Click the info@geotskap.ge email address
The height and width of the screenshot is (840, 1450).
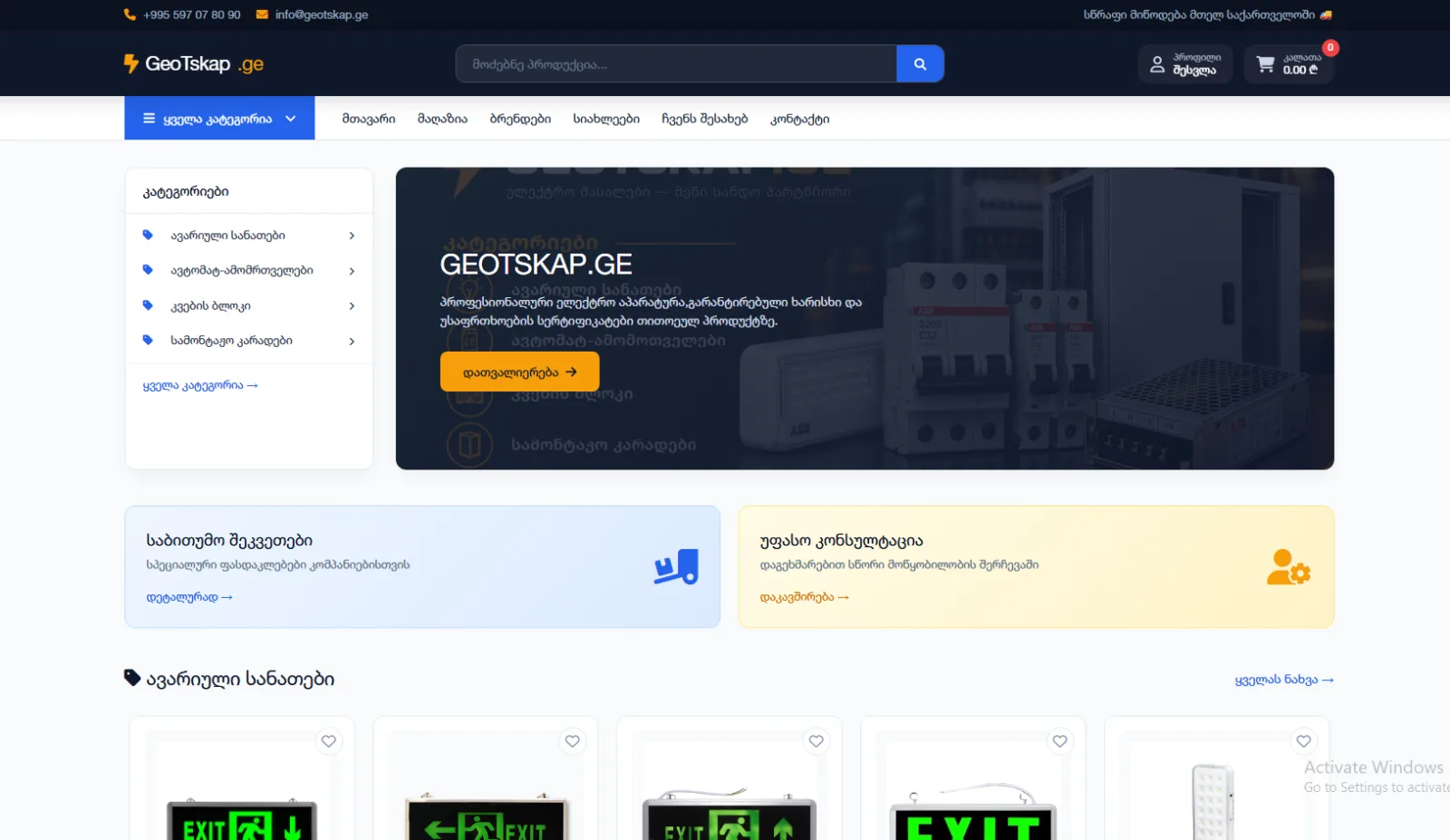click(x=322, y=14)
